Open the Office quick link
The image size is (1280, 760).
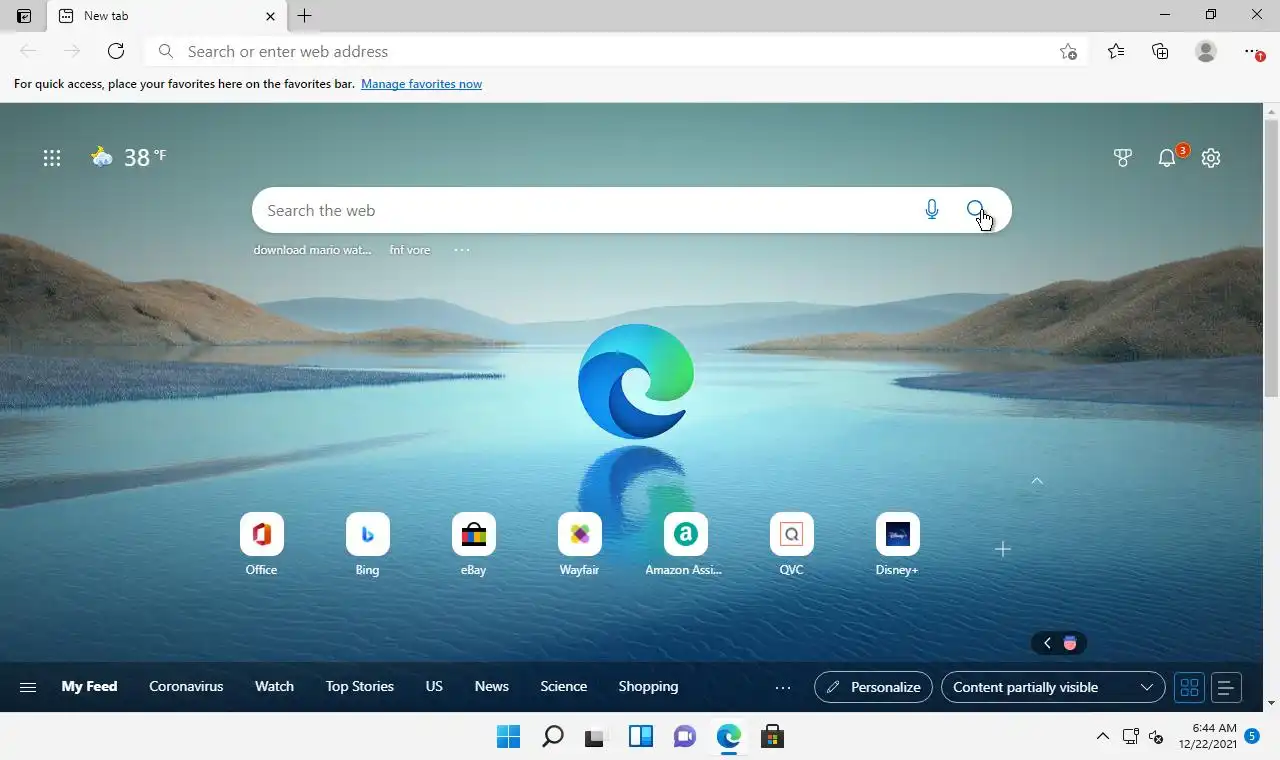(262, 545)
